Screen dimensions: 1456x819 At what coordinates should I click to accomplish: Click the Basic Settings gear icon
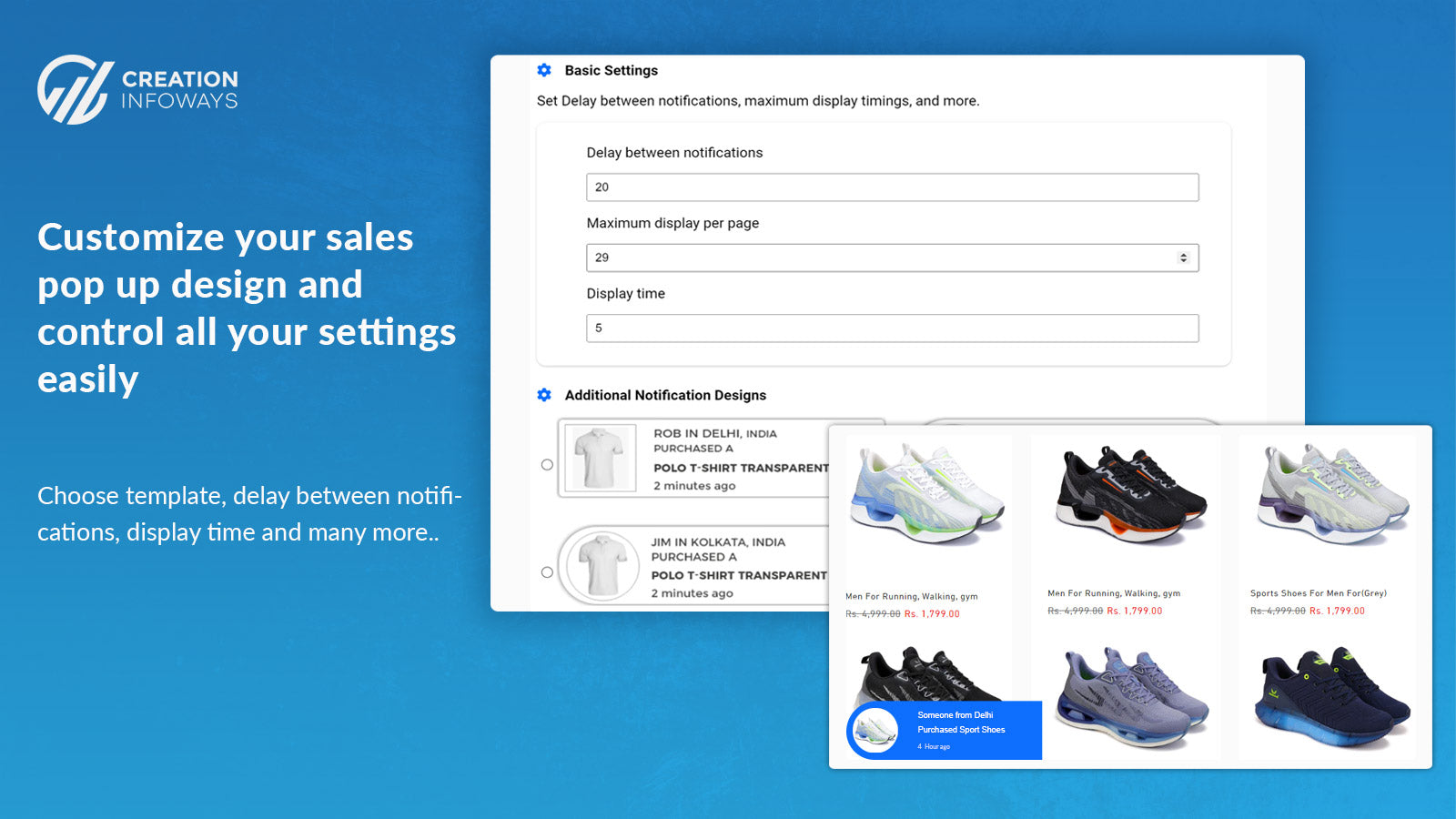544,70
